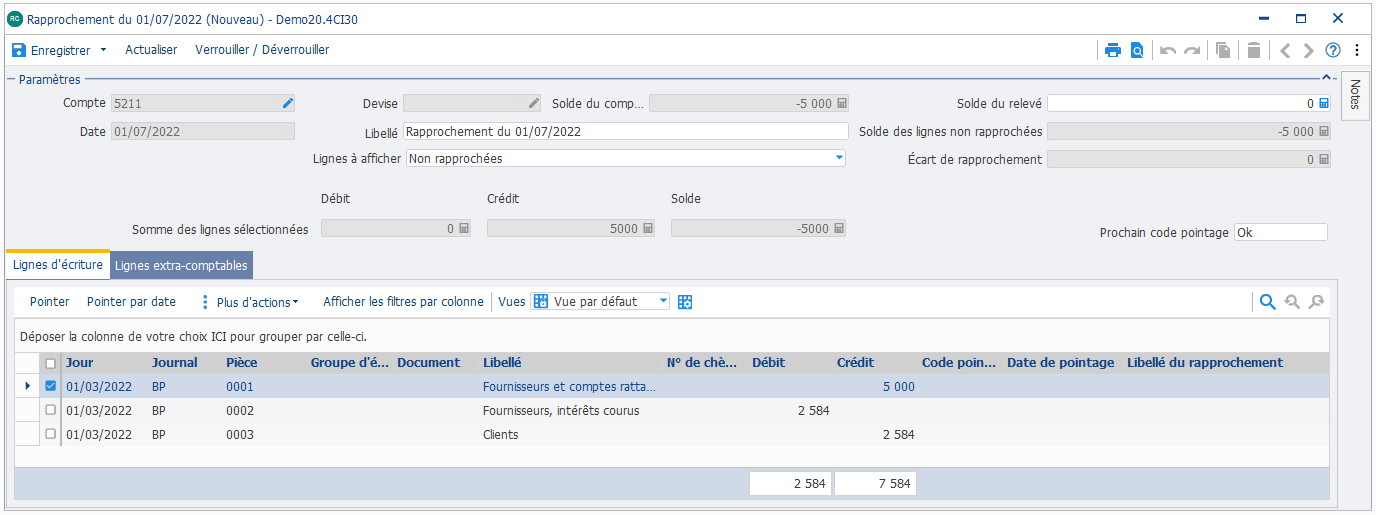Image resolution: width=1376 pixels, height=515 pixels.
Task: Click the pencil icon in the Devise field
Action: tap(534, 103)
